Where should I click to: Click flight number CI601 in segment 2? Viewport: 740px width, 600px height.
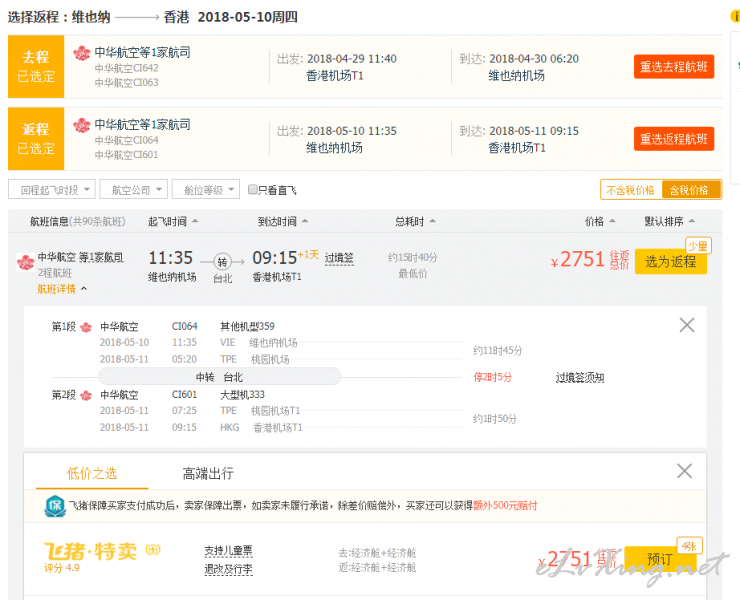click(185, 395)
